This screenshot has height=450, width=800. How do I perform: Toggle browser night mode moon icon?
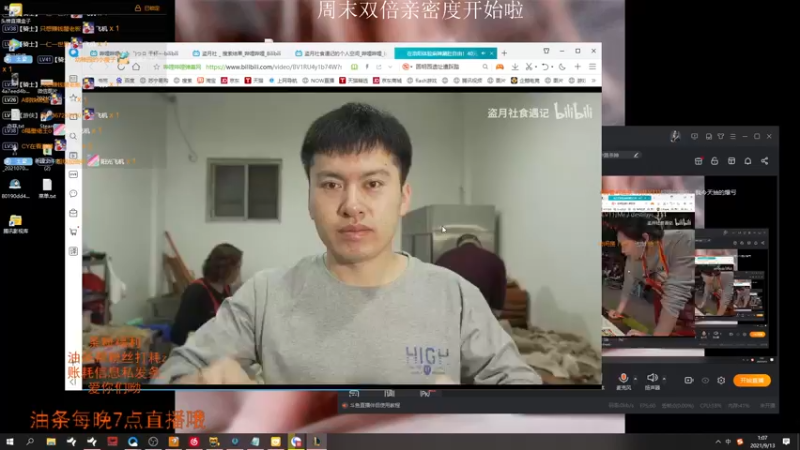[562, 67]
